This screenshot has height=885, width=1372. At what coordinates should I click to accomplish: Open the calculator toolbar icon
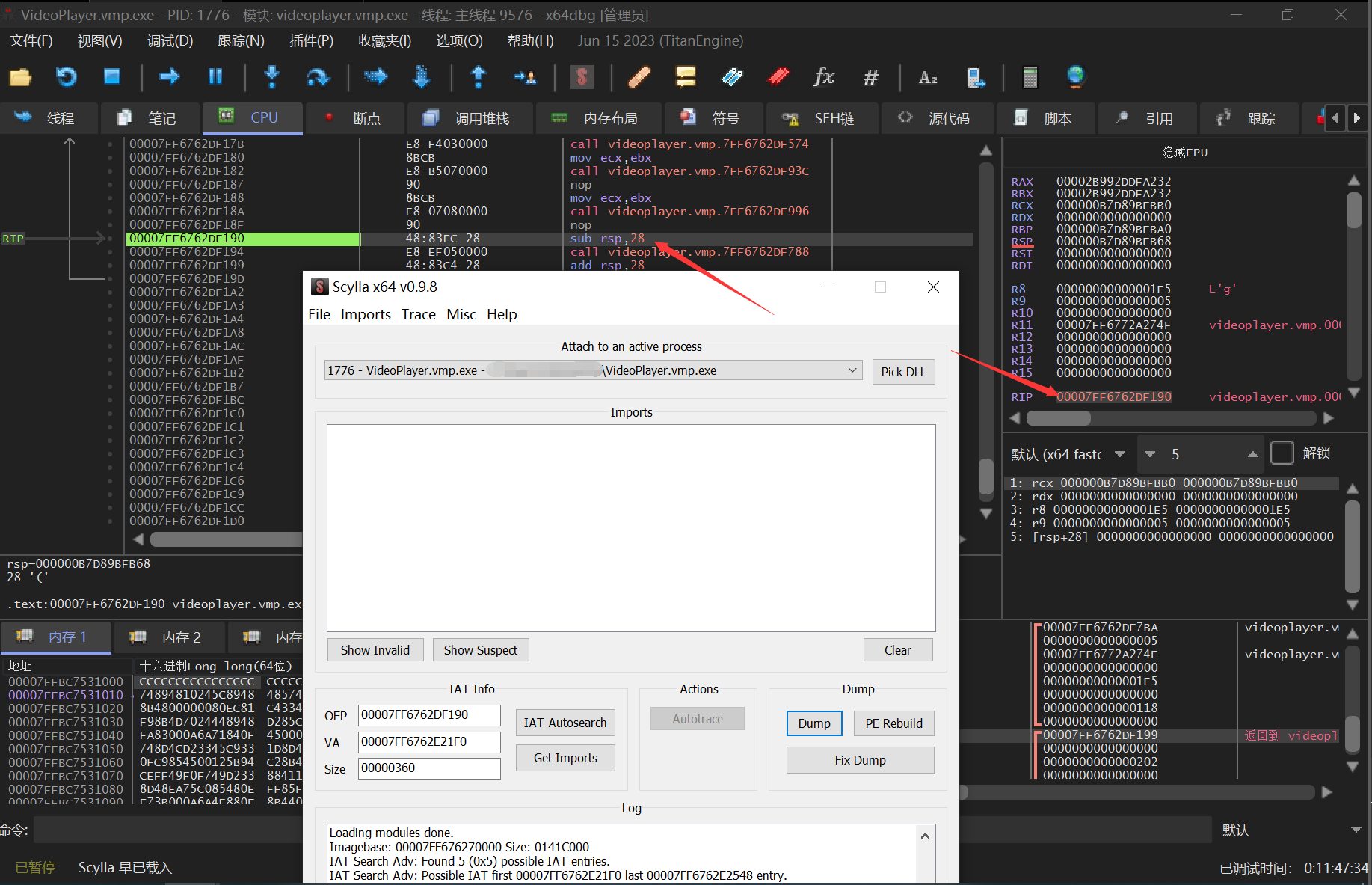pos(1030,76)
